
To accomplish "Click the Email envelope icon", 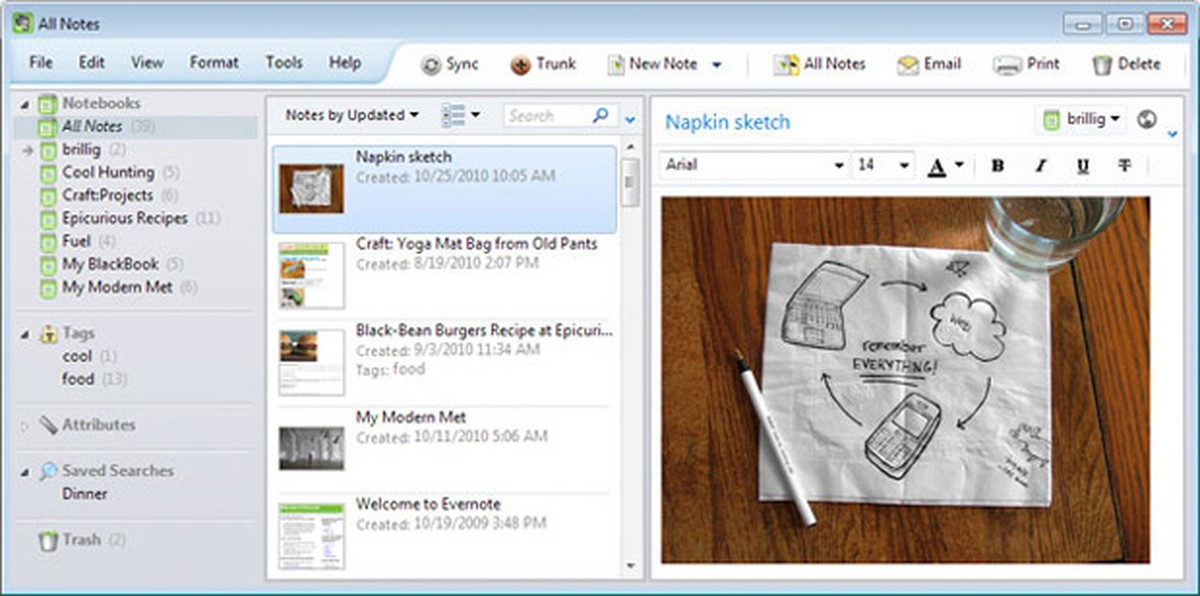I will coord(908,65).
